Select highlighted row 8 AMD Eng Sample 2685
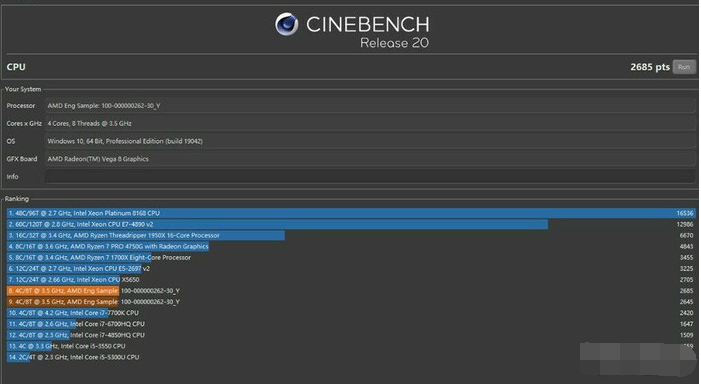The image size is (701, 384). [x=351, y=291]
